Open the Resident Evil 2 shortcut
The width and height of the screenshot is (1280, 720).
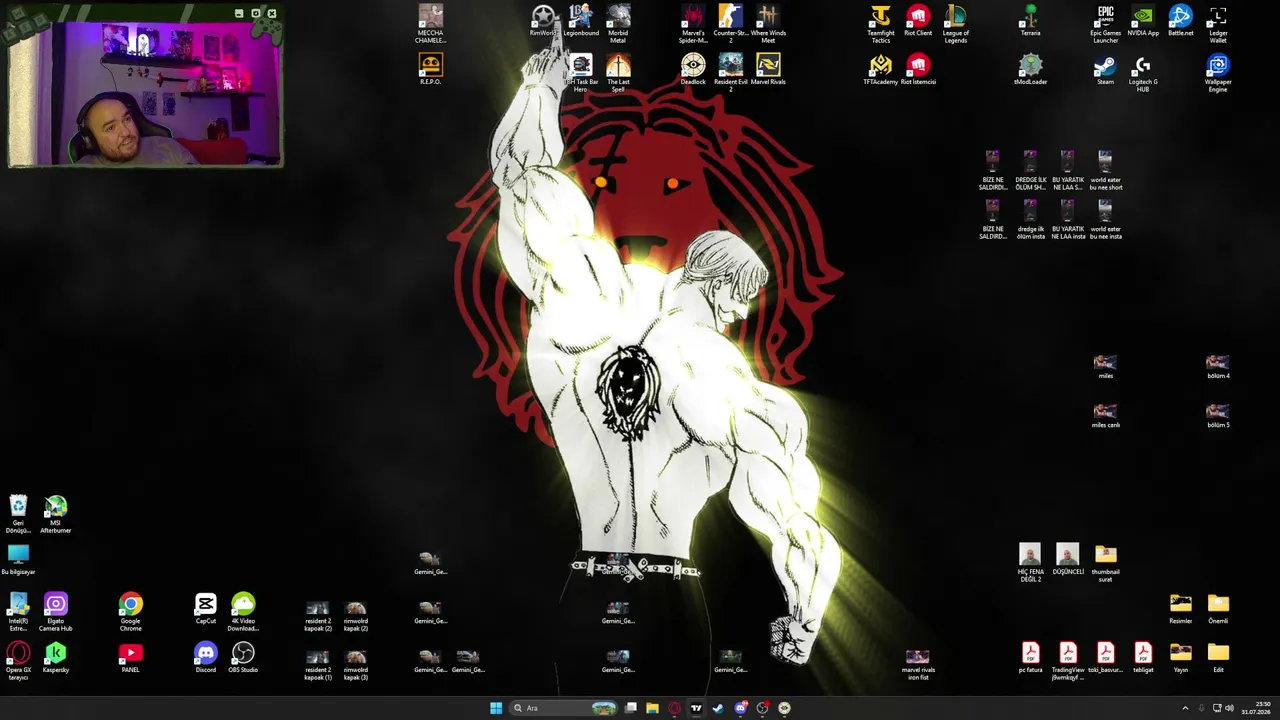[x=730, y=73]
